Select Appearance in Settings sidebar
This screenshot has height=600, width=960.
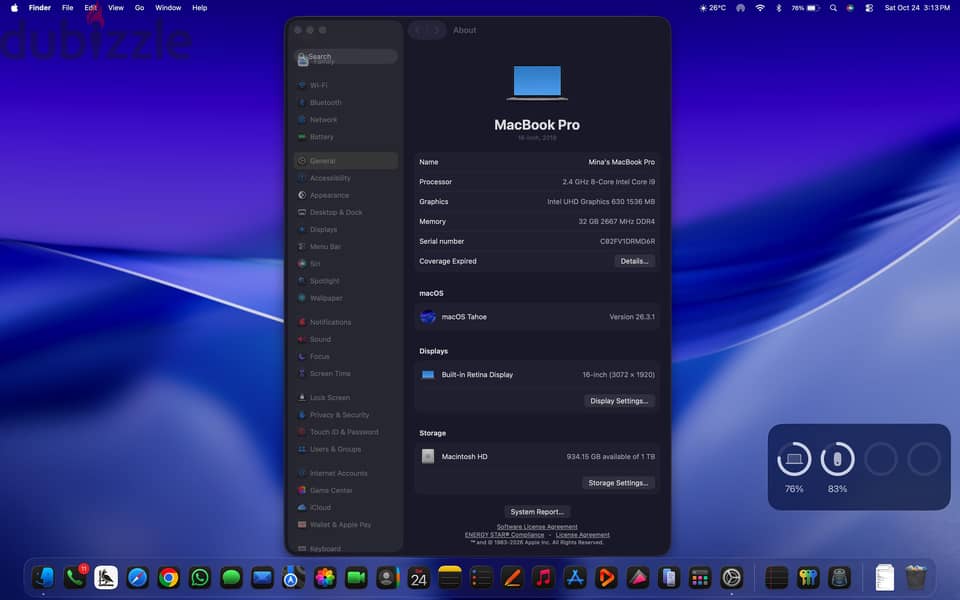(x=346, y=195)
